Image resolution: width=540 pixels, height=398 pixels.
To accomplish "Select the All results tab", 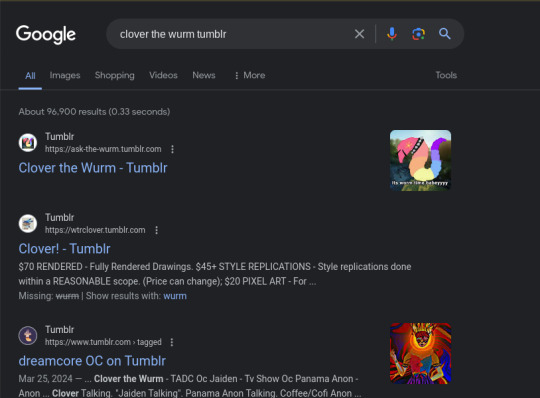I will tap(30, 75).
